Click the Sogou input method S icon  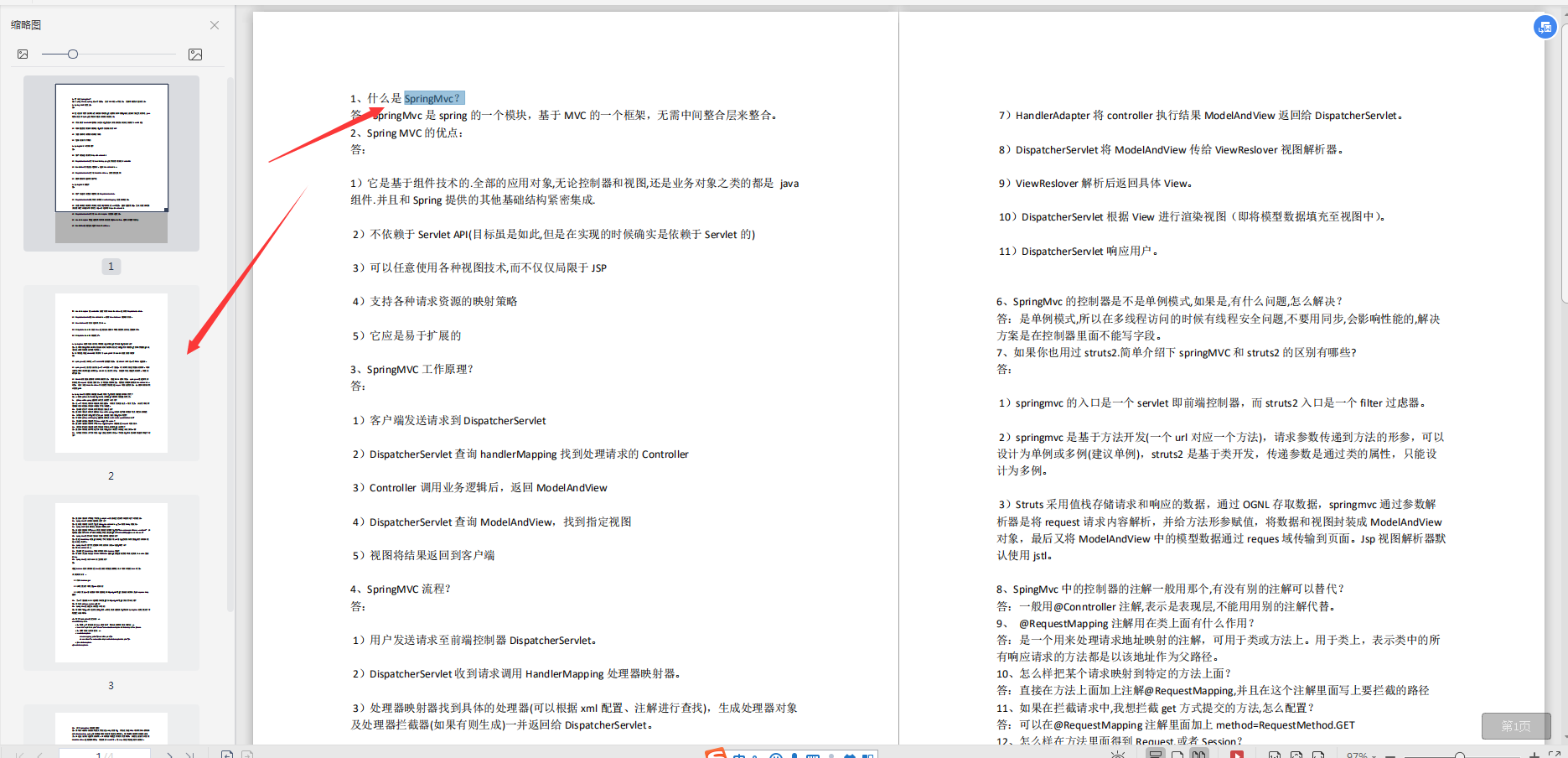[716, 753]
